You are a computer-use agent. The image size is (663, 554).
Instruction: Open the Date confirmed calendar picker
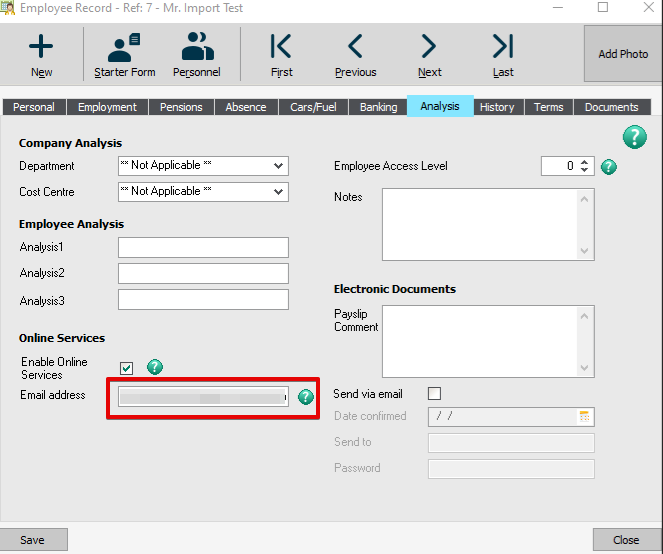[585, 416]
